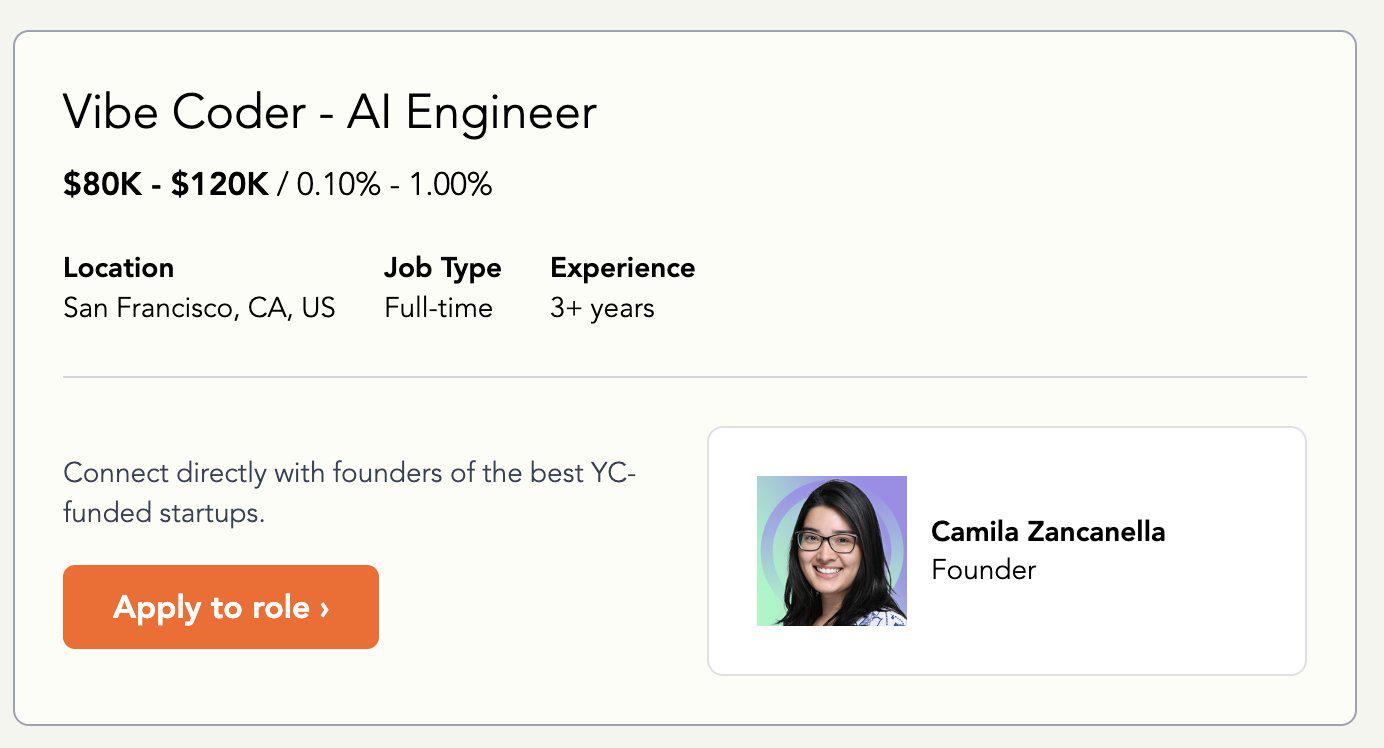Click the glasses on founder's photo

826,542
